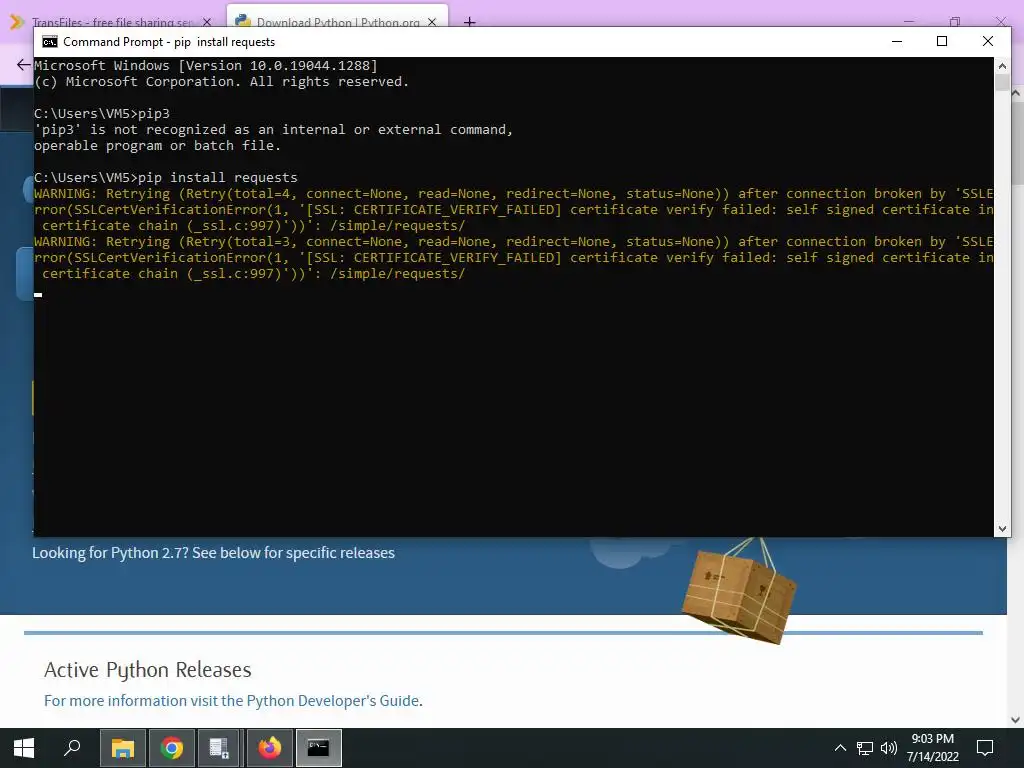Switch to Firefox from the taskbar
The width and height of the screenshot is (1024, 768).
tap(269, 748)
